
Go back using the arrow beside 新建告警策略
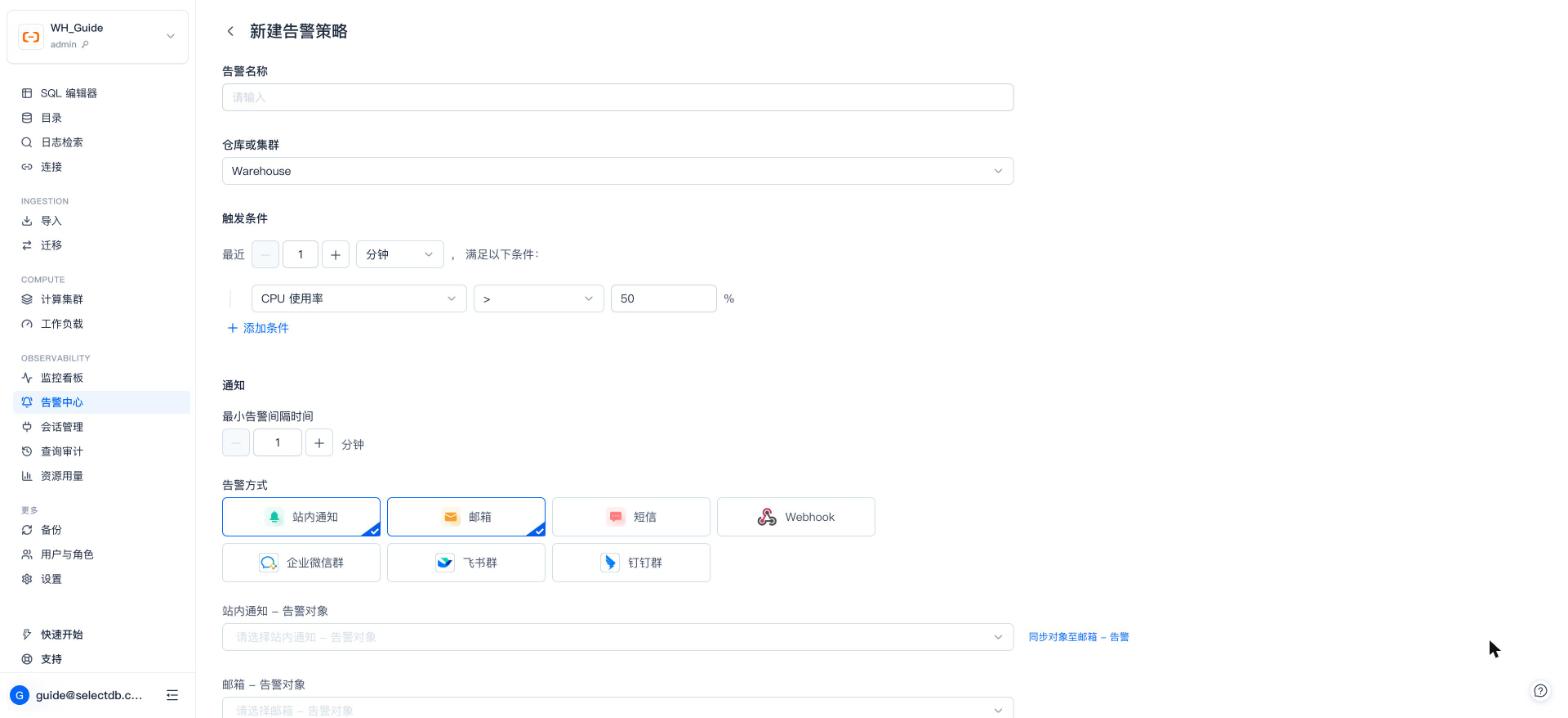pyautogui.click(x=230, y=31)
